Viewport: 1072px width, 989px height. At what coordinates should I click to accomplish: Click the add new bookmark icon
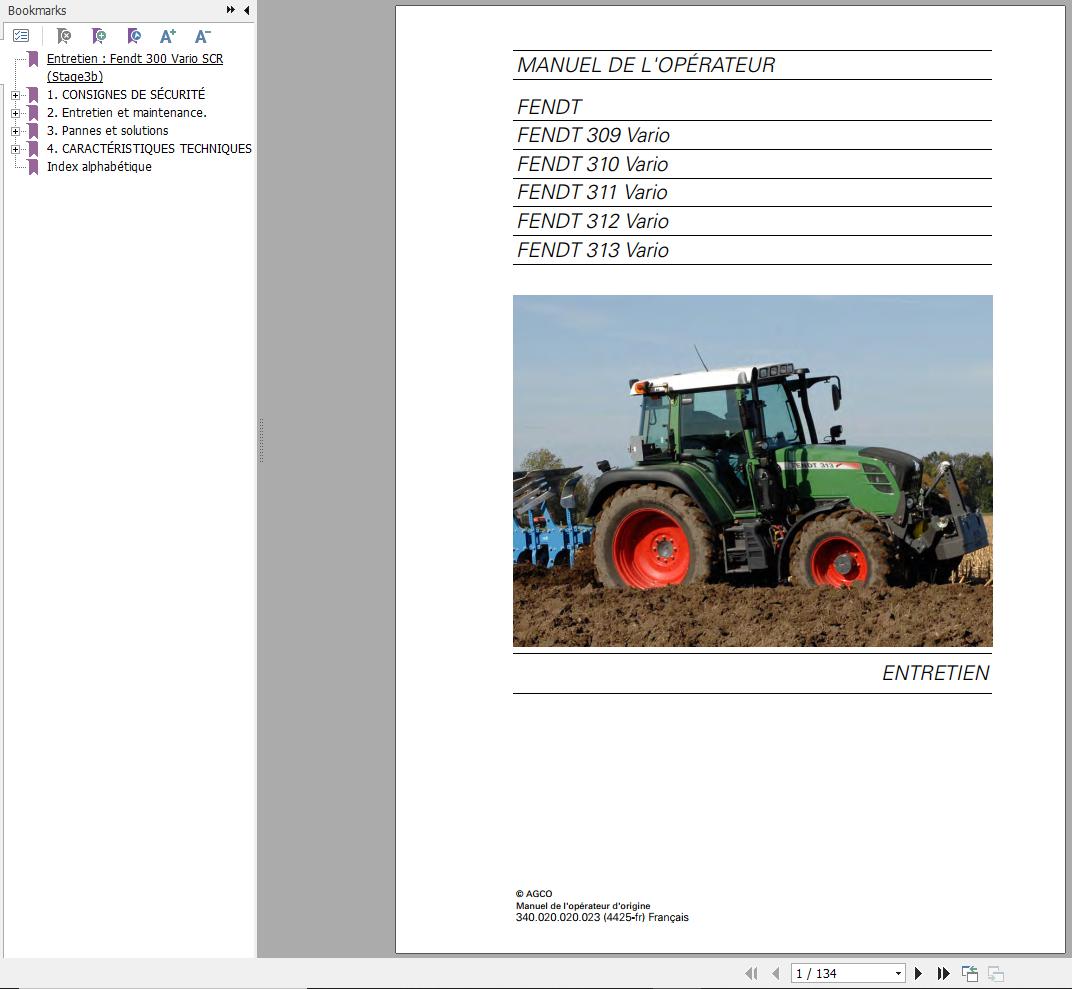click(98, 36)
